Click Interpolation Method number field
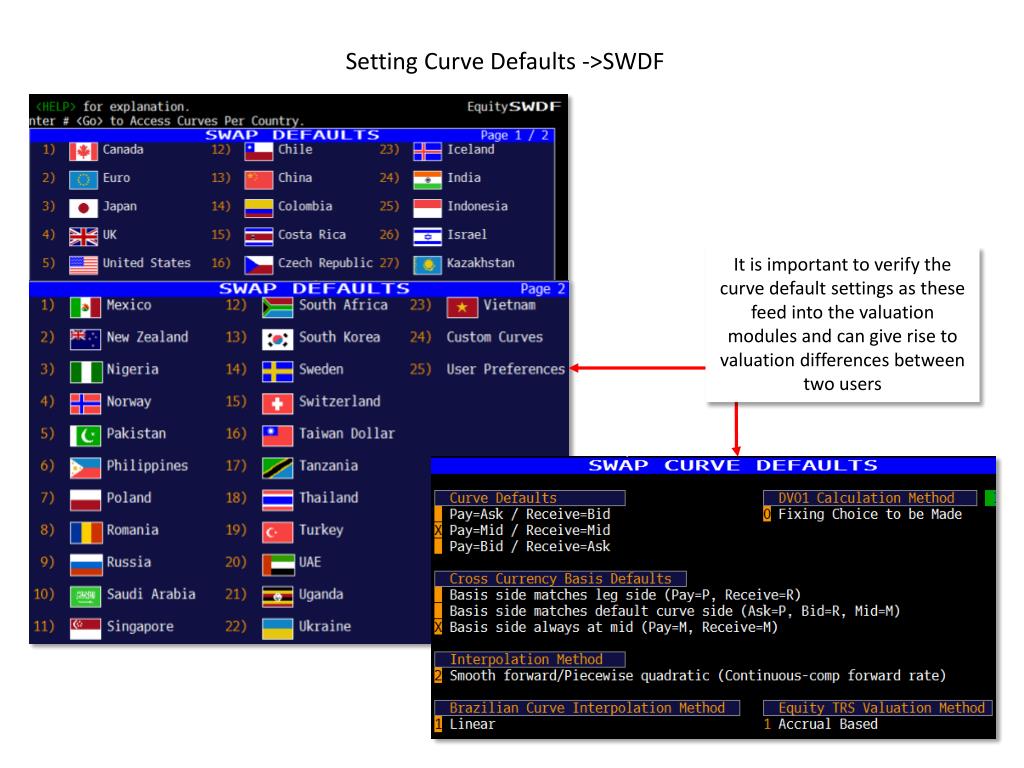This screenshot has width=1024, height=768. 438,676
